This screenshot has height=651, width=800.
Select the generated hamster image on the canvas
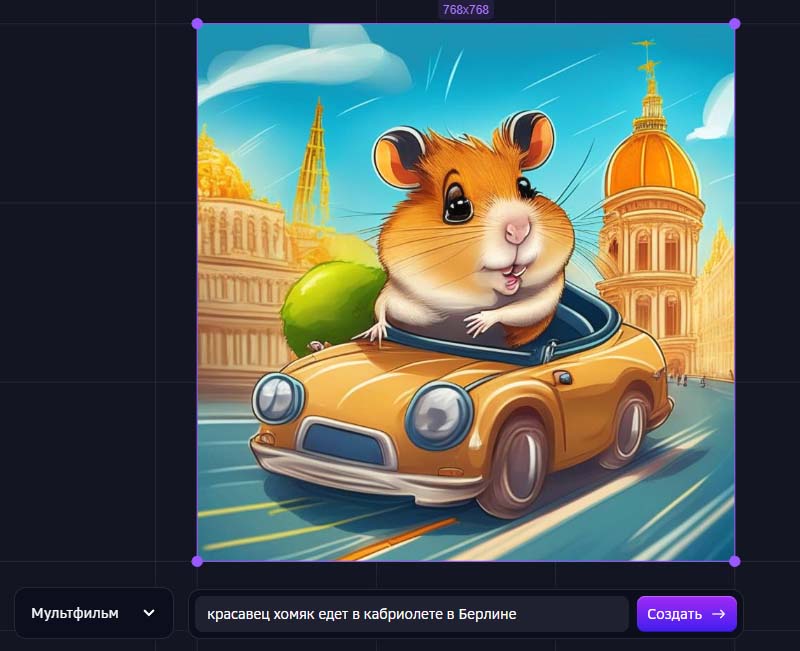(466, 292)
